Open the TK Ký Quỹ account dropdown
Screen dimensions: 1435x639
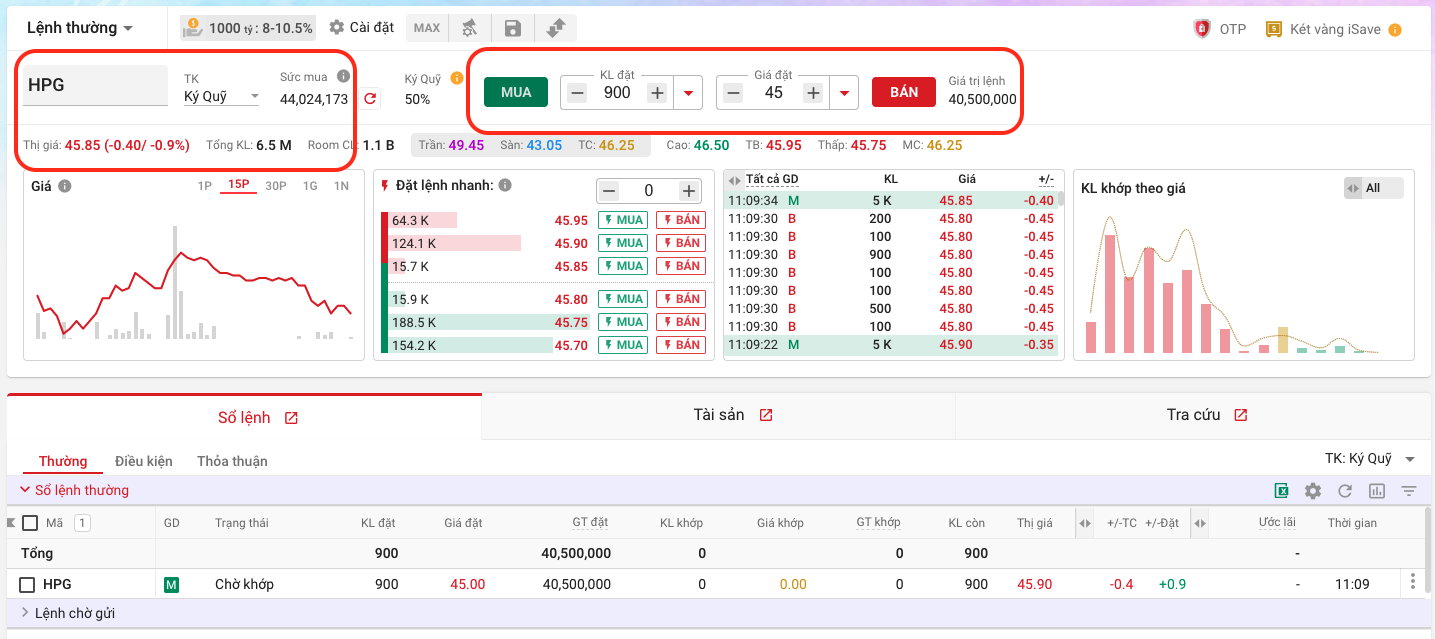pyautogui.click(x=221, y=97)
